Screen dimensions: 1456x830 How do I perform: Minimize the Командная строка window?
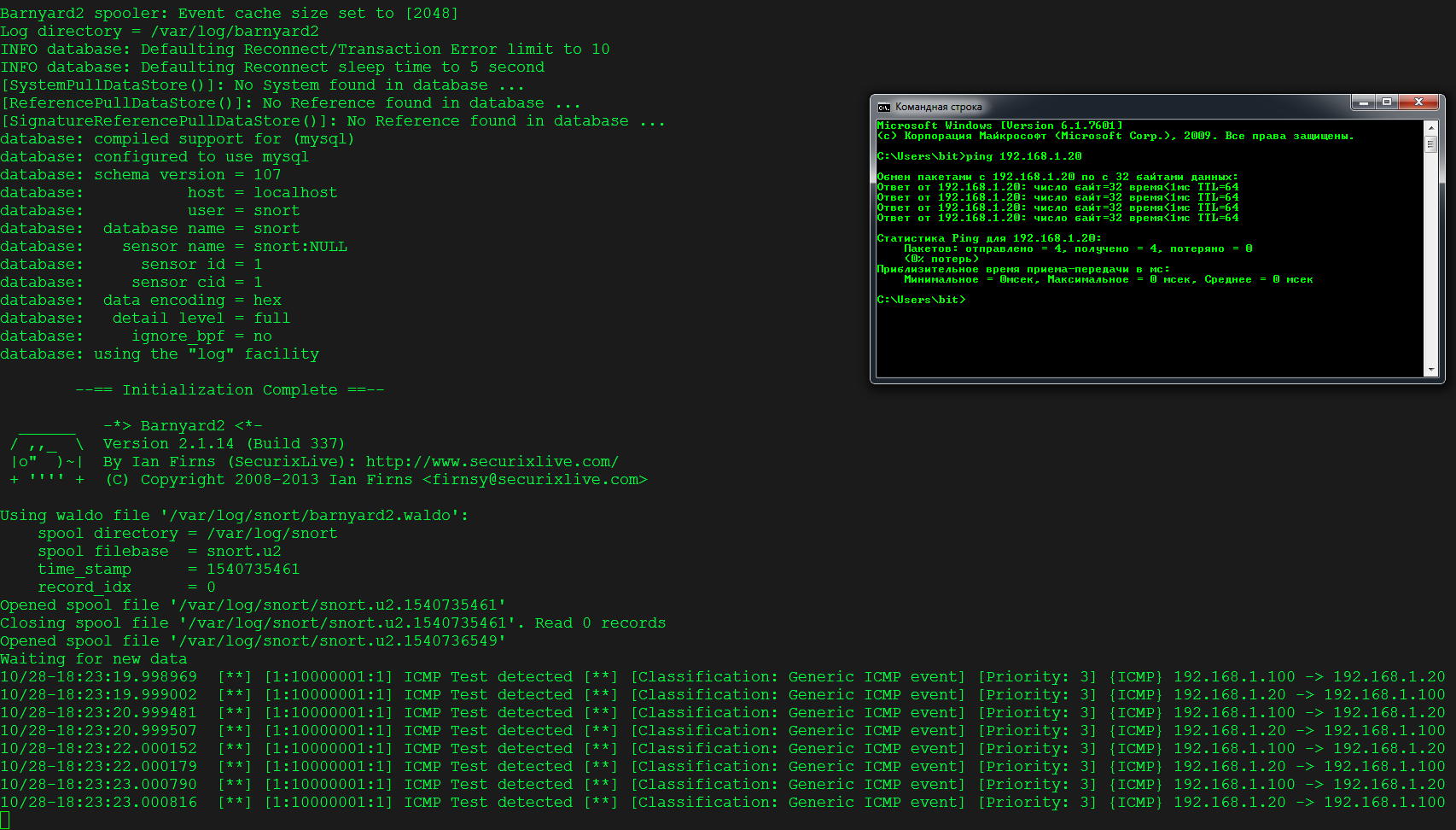point(1363,102)
